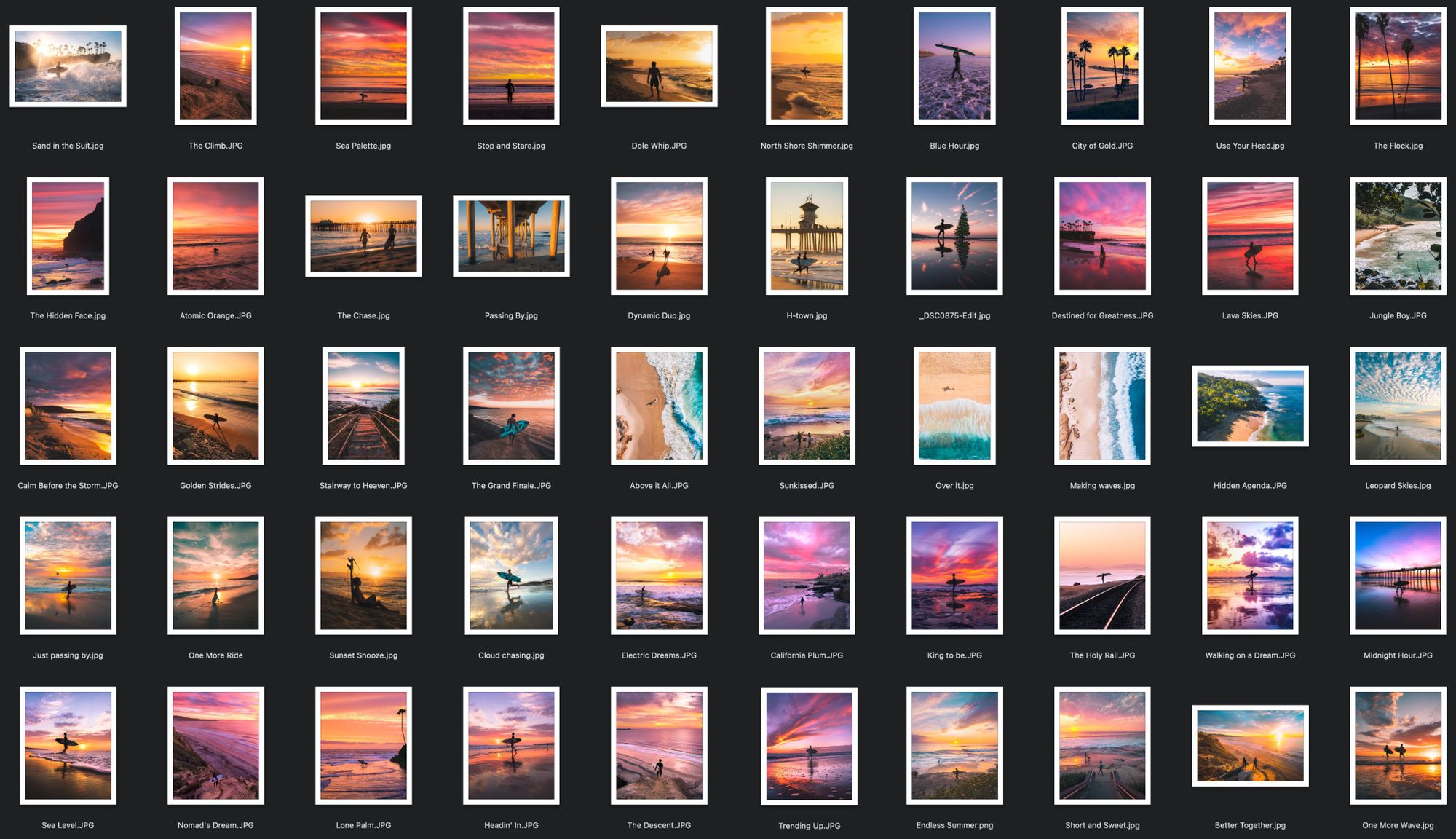
Task: Select the H-town.jpg lifeguard tower image
Action: pyautogui.click(x=807, y=236)
